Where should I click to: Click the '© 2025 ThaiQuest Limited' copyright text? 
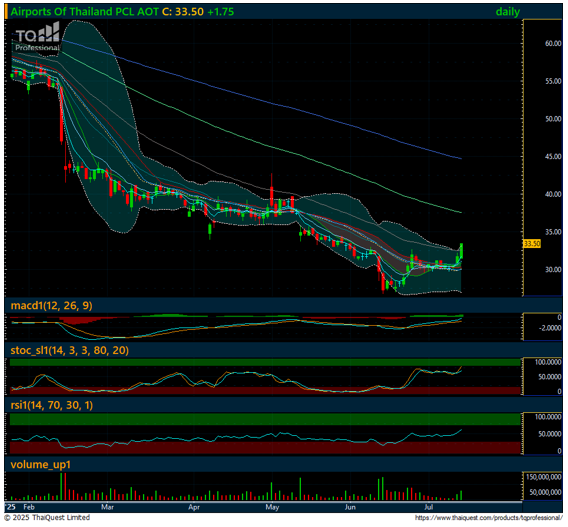[47, 518]
